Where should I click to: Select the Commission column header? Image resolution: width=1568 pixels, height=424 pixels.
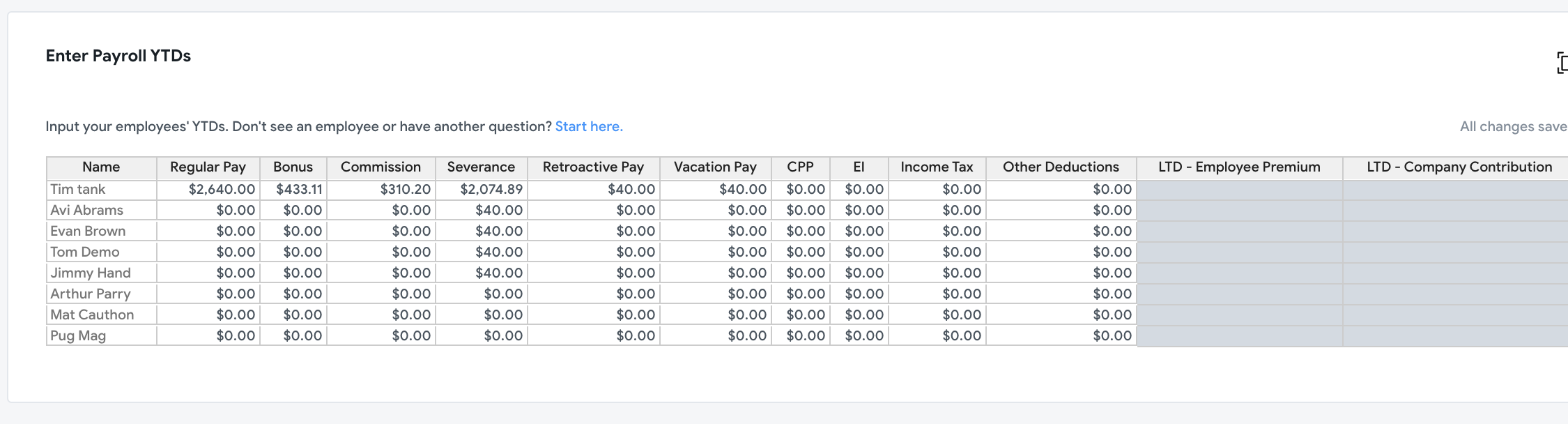pyautogui.click(x=381, y=167)
